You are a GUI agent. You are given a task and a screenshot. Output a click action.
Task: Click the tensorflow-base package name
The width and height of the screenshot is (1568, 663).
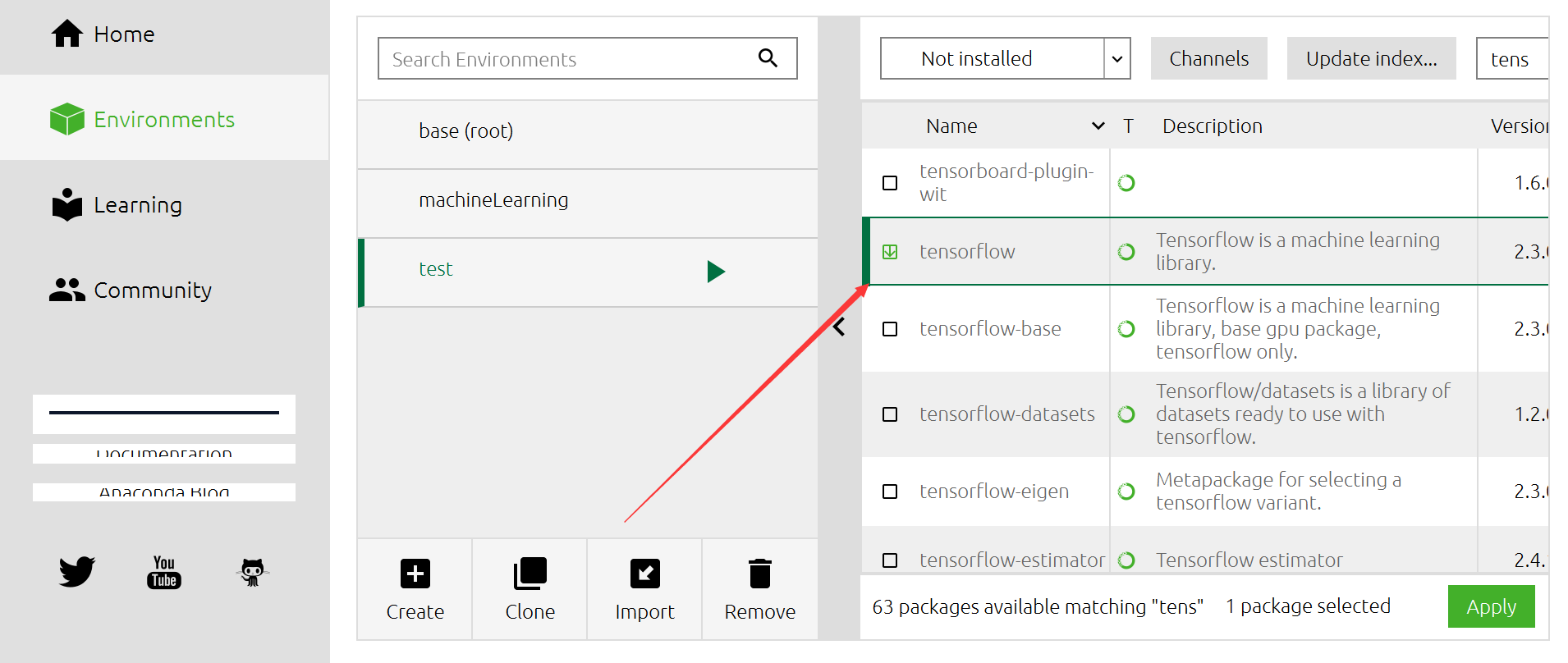(990, 329)
